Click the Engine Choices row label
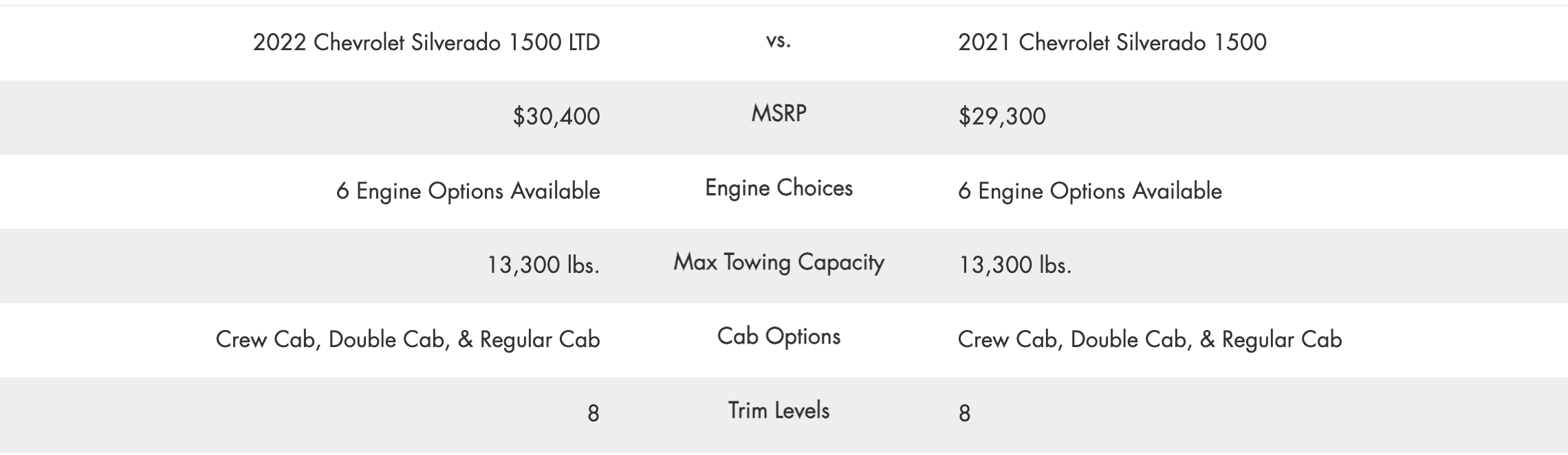Image resolution: width=1568 pixels, height=455 pixels. [778, 188]
